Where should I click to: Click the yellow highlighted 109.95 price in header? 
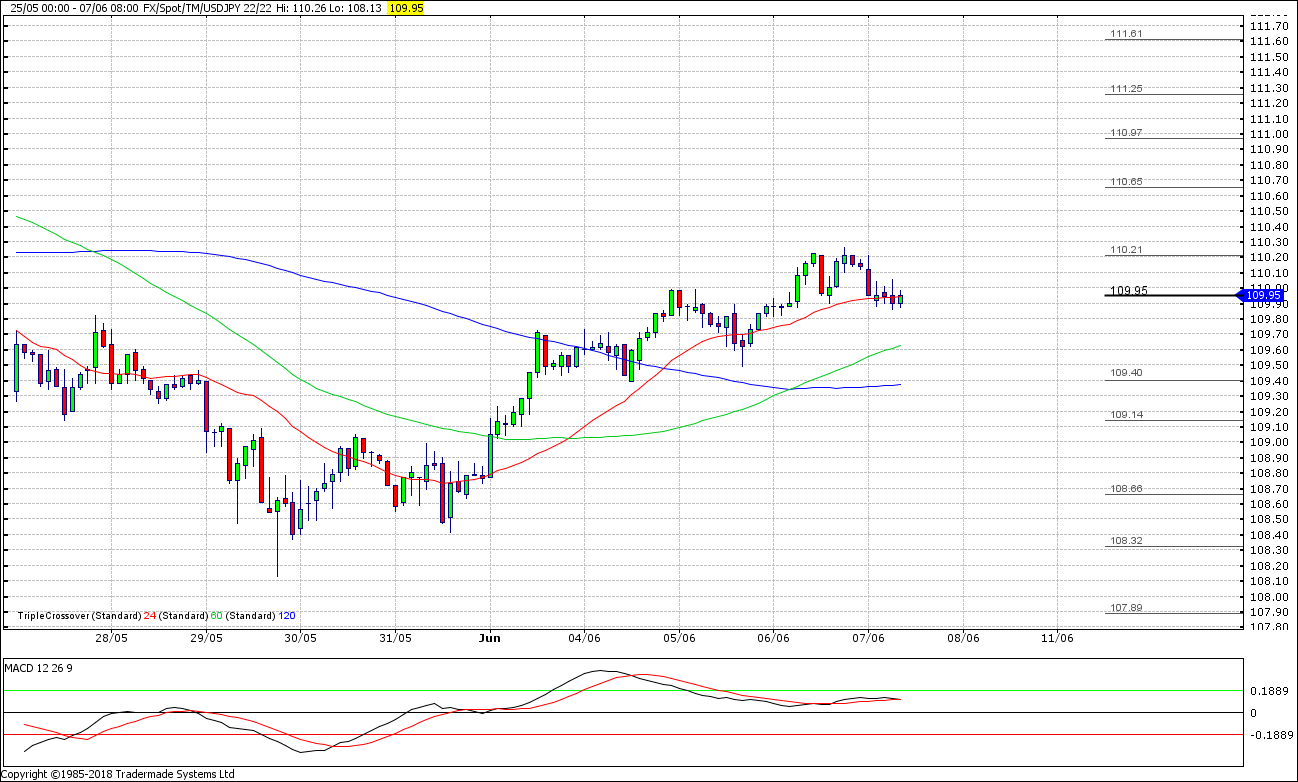click(x=406, y=7)
